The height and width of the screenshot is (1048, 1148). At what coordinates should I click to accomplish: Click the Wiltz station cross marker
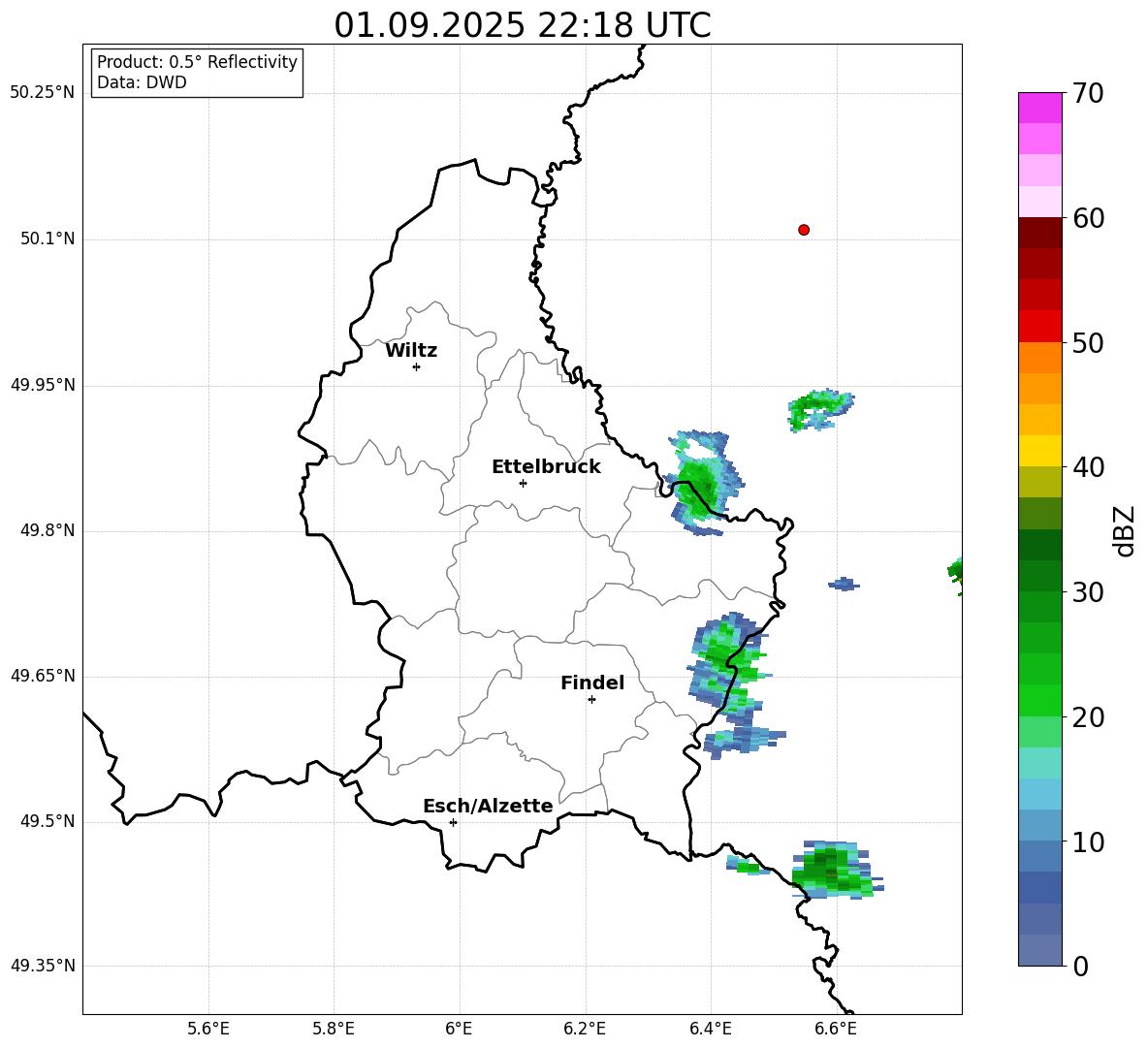coord(417,366)
